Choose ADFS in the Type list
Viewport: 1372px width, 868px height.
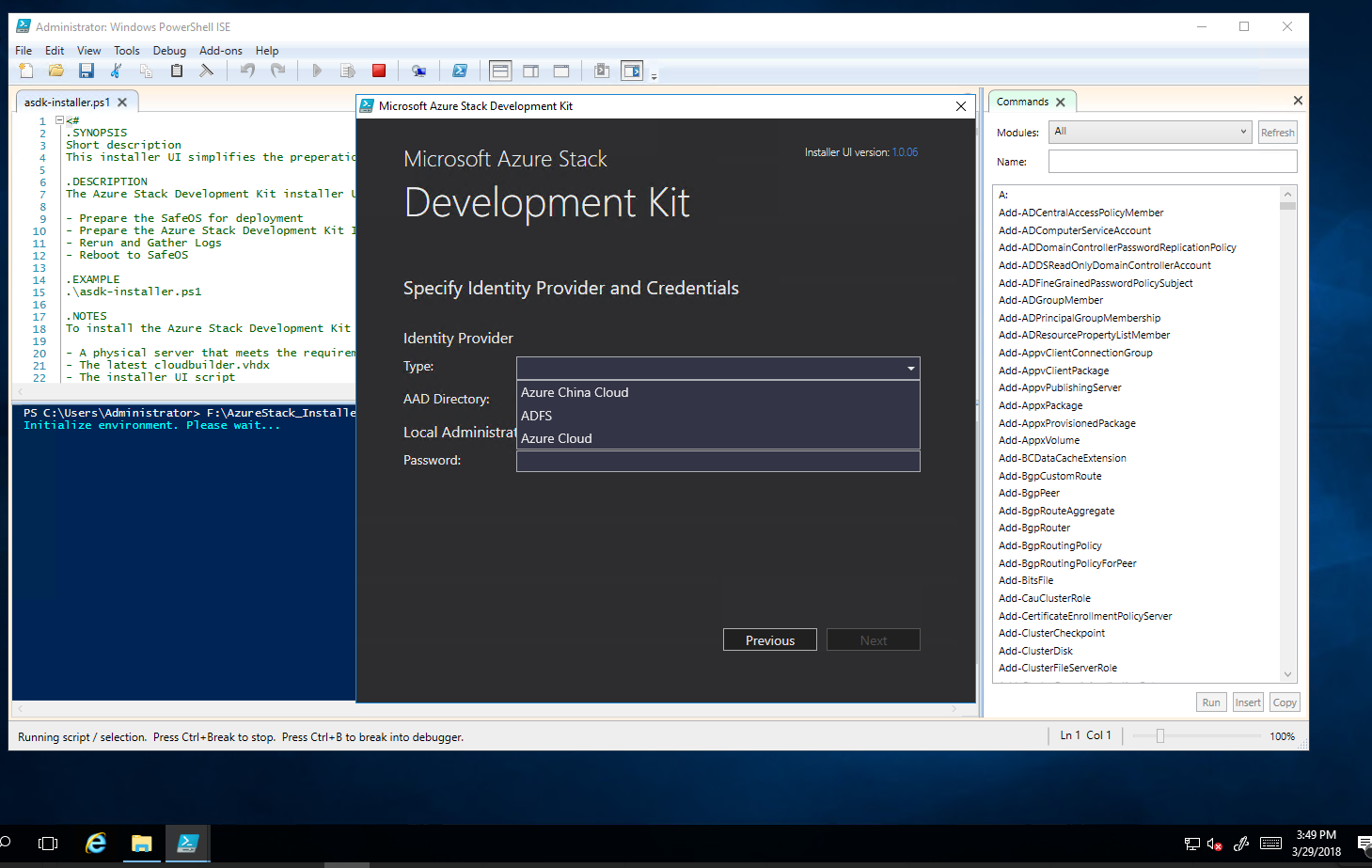[718, 416]
